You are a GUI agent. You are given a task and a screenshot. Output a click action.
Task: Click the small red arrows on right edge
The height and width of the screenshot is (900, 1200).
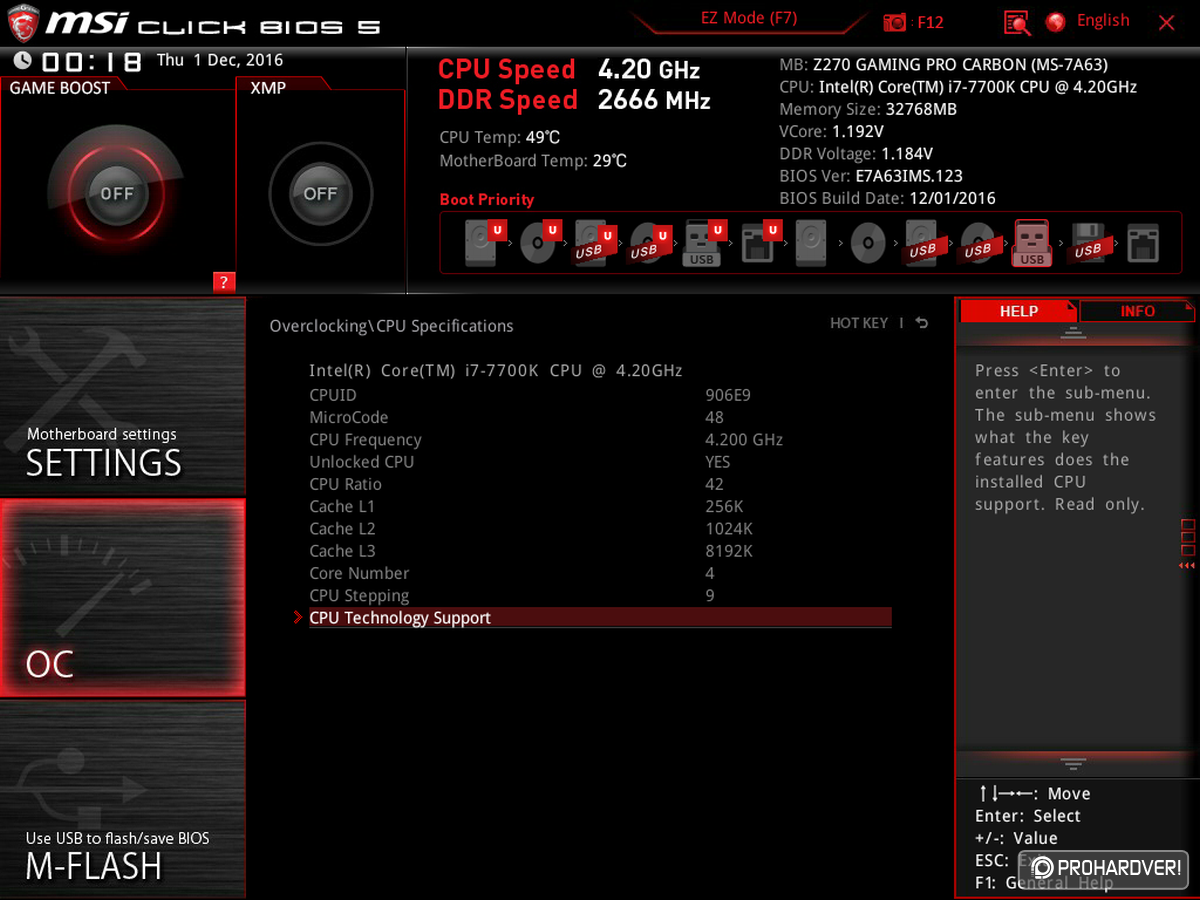1187,566
